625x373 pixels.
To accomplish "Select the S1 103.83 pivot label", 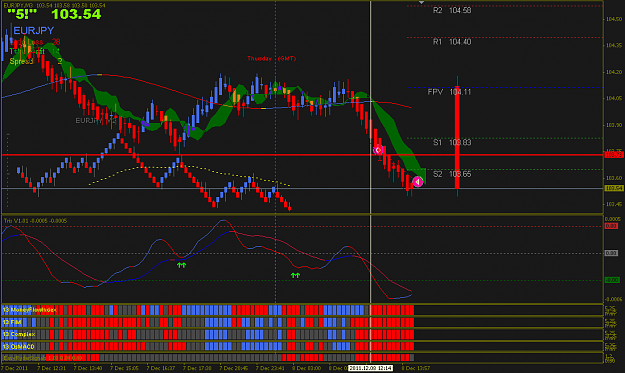I will pyautogui.click(x=452, y=142).
